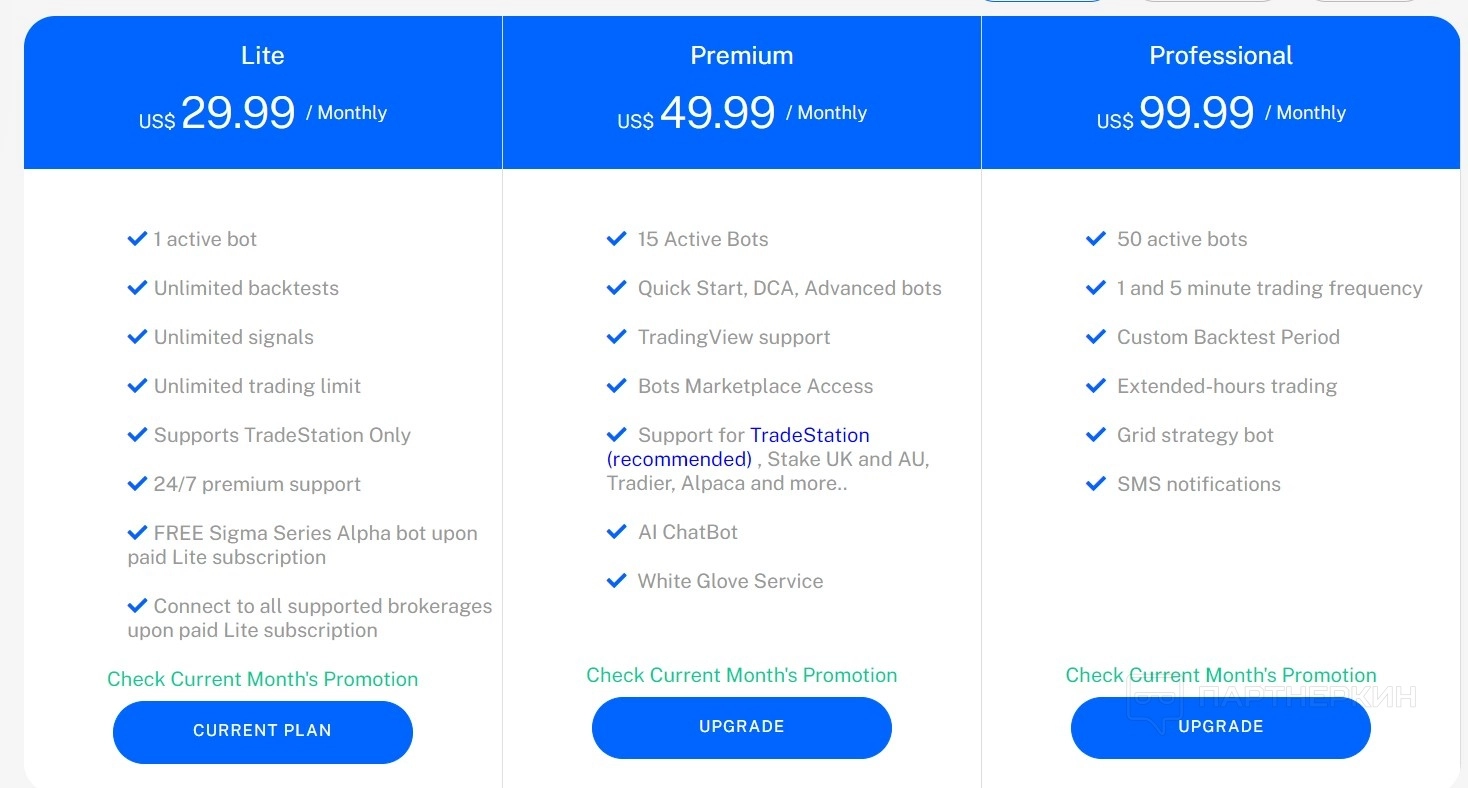Select the Premium plan header
1468x788 pixels.
(x=741, y=56)
